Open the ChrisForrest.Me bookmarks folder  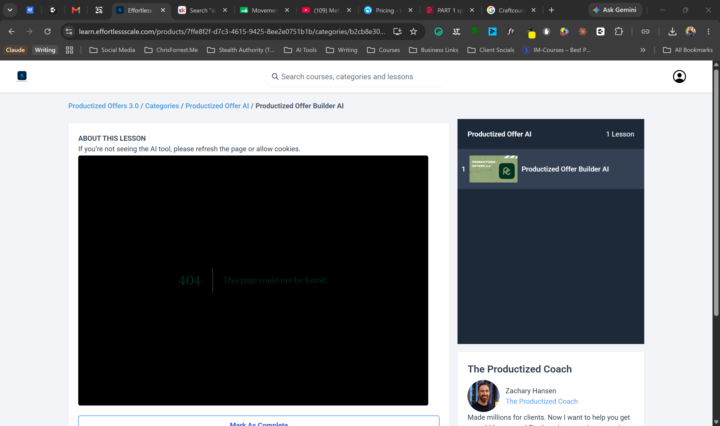click(x=171, y=50)
